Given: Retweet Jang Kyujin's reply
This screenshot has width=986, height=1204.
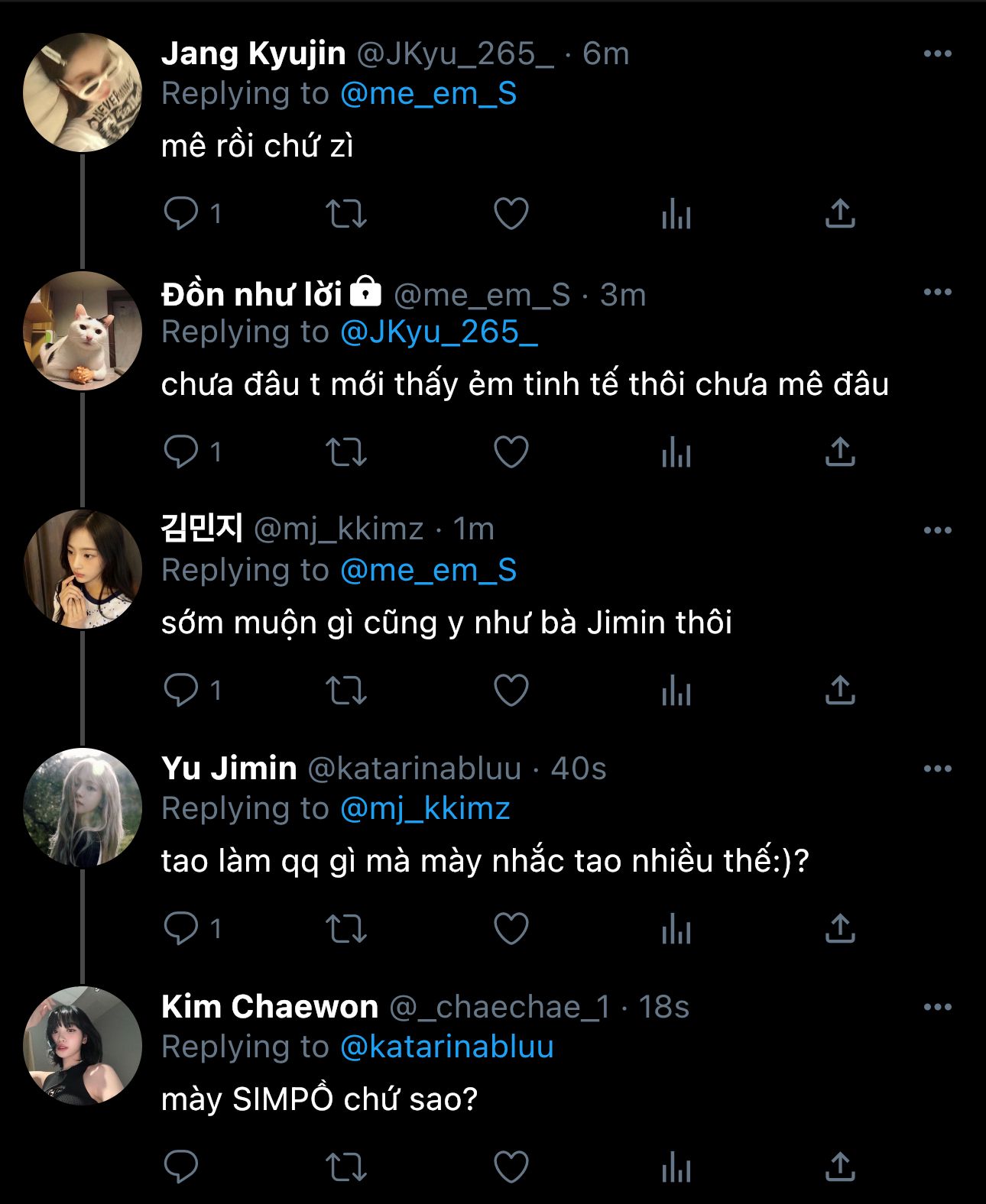Looking at the screenshot, I should coord(346,214).
